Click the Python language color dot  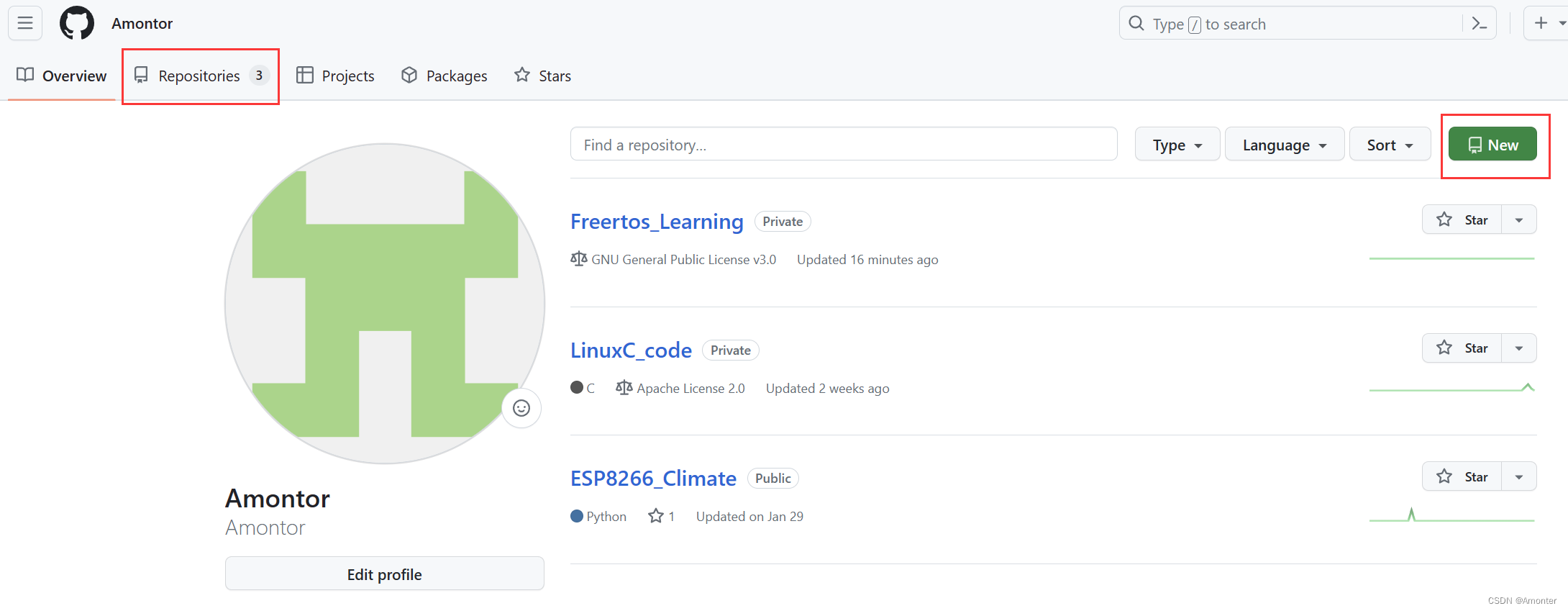pos(577,516)
